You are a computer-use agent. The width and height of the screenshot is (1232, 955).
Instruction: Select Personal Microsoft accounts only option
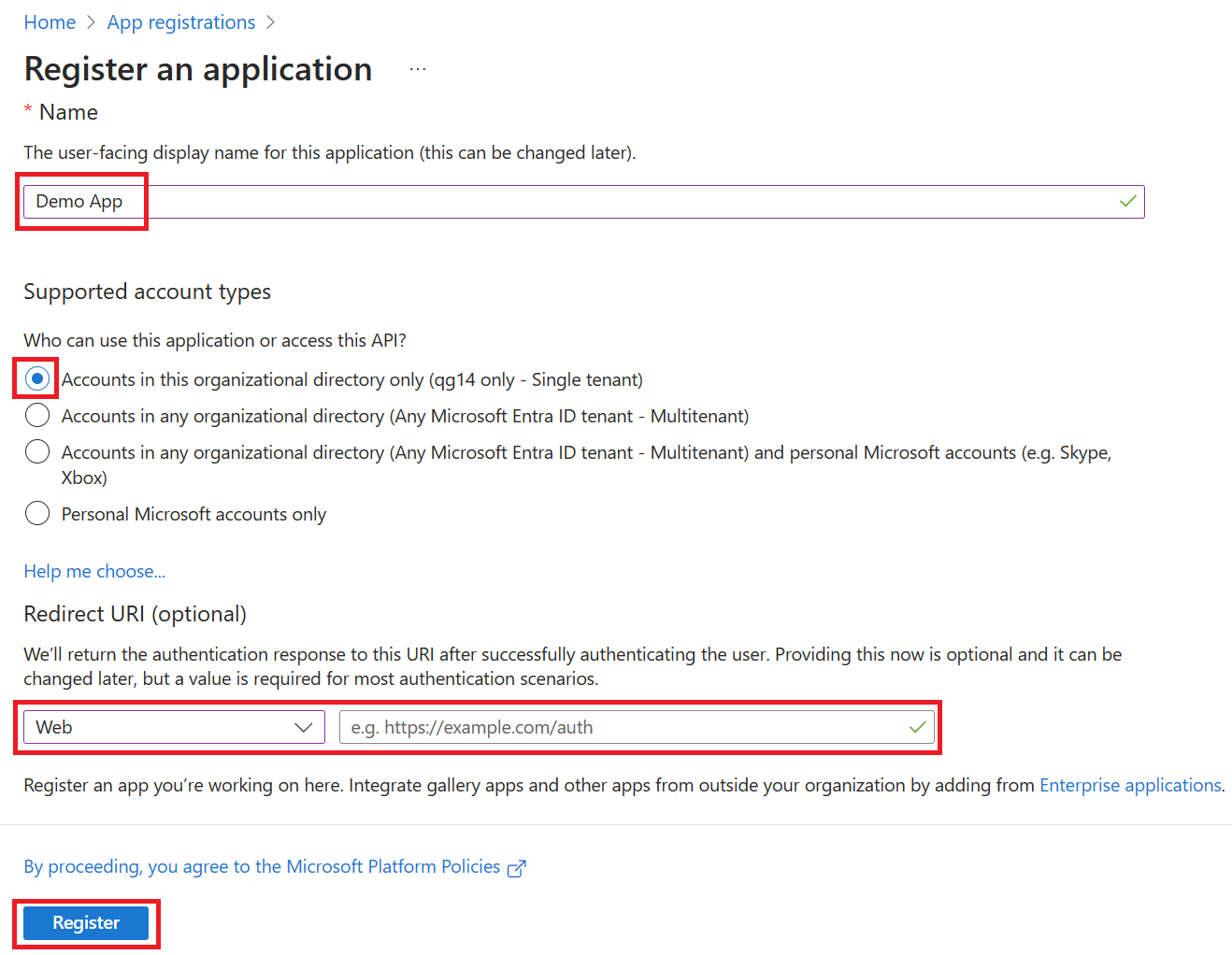(x=36, y=513)
